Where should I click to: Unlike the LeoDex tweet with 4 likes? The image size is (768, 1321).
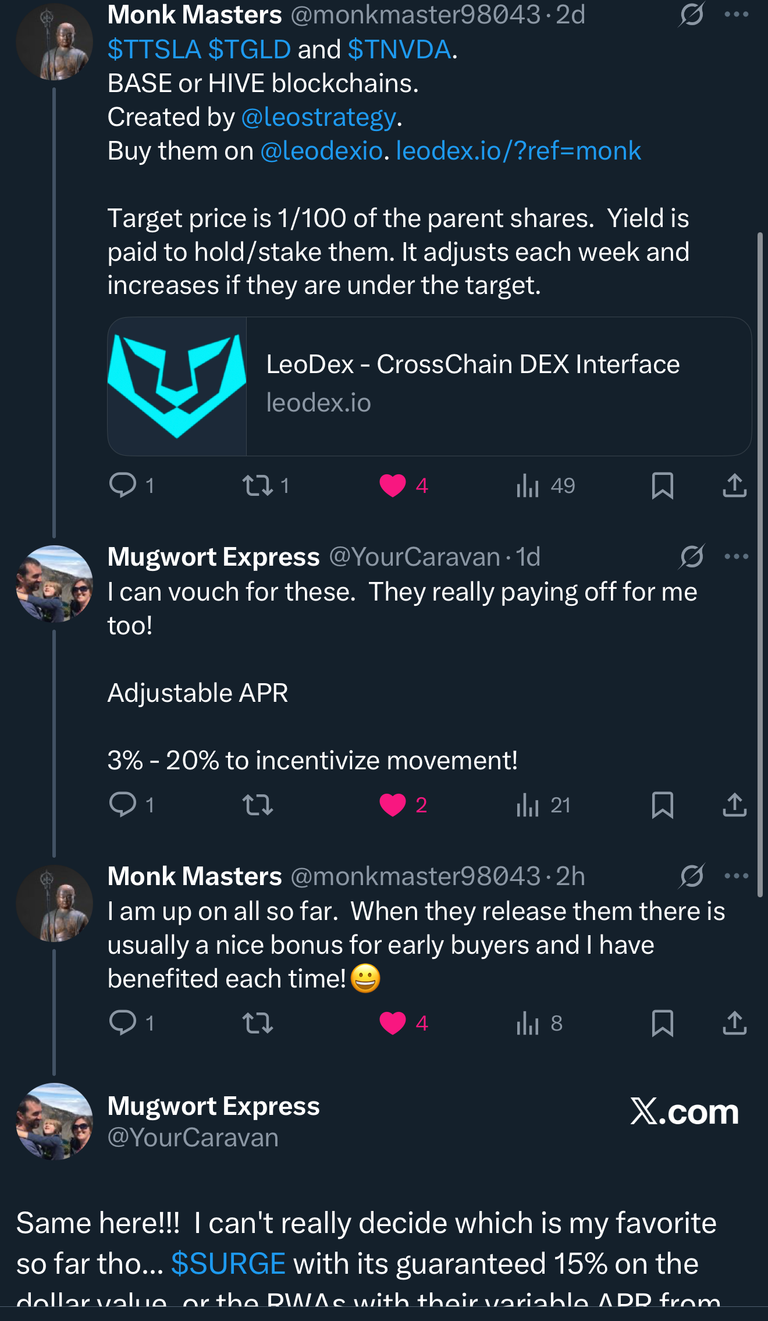point(393,486)
